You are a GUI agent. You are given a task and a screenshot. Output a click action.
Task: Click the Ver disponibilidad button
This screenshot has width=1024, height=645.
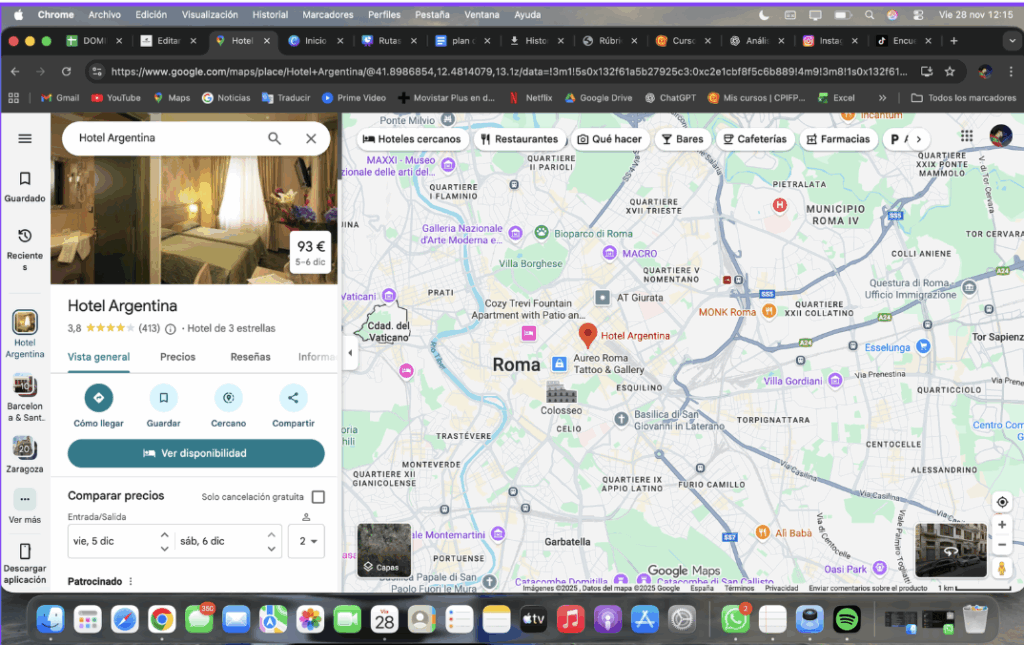click(x=196, y=453)
